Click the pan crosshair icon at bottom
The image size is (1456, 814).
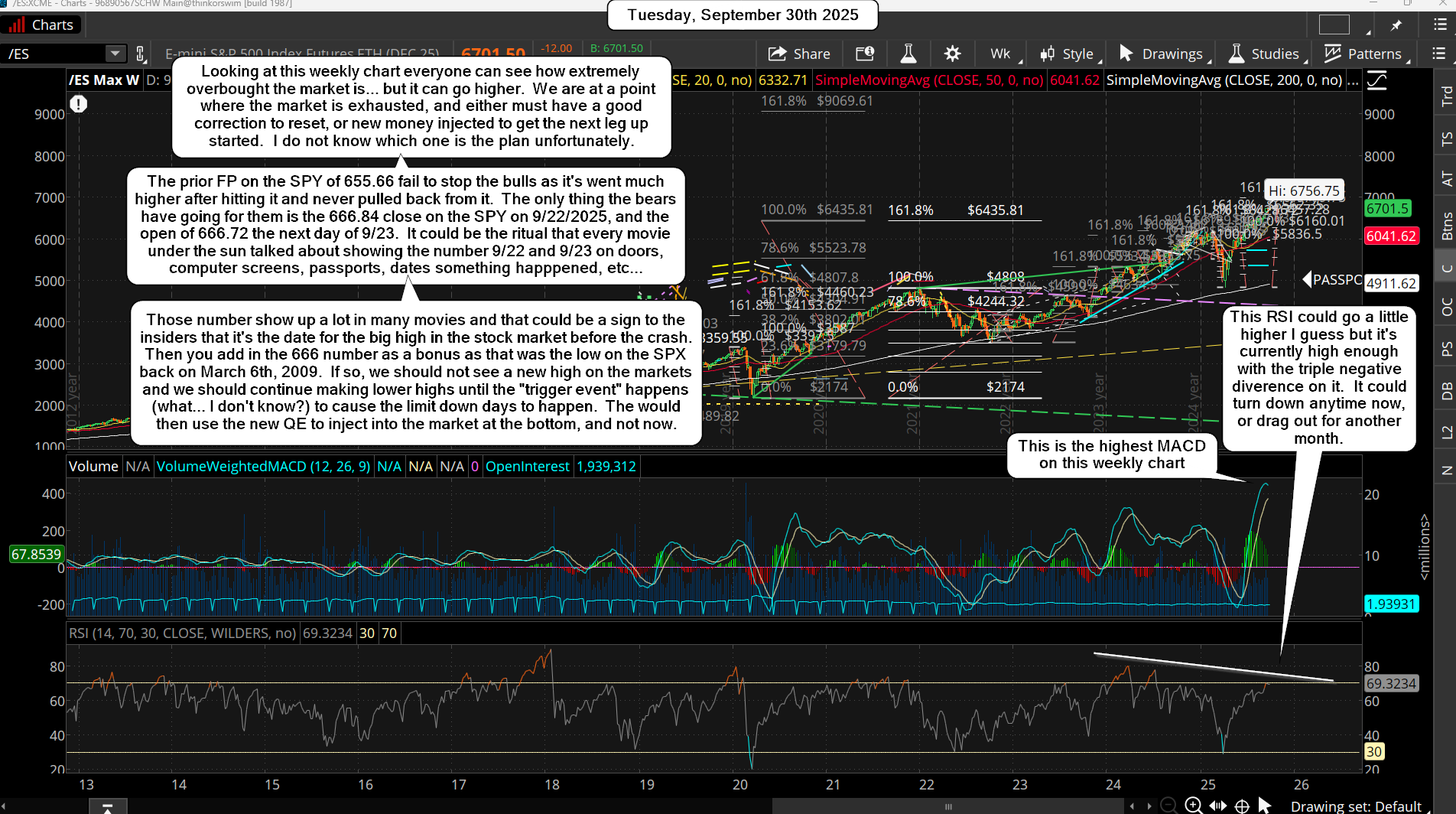click(x=1242, y=806)
